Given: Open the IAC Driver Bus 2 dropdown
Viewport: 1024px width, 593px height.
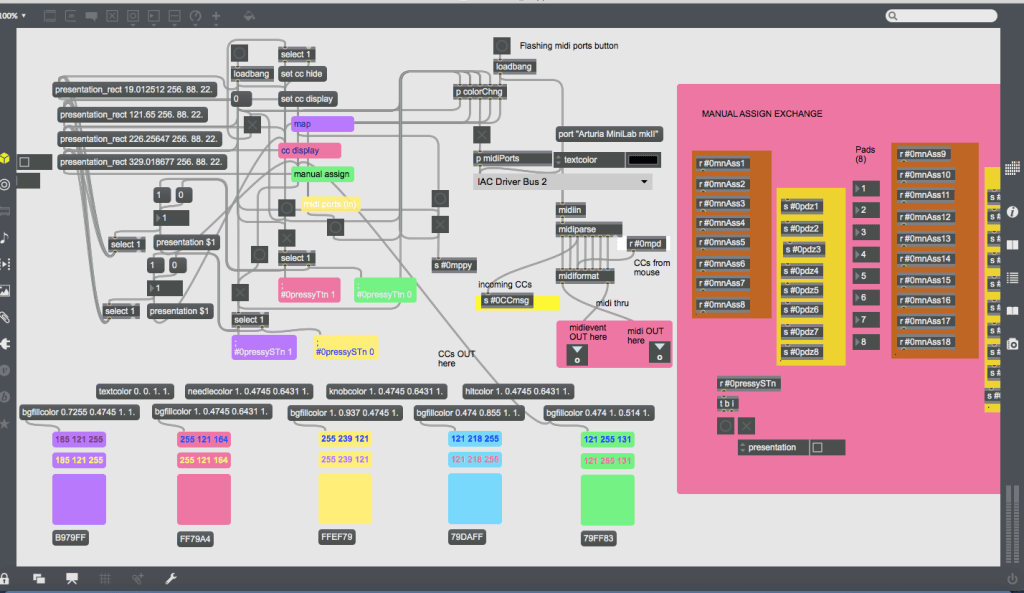Looking at the screenshot, I should point(562,182).
